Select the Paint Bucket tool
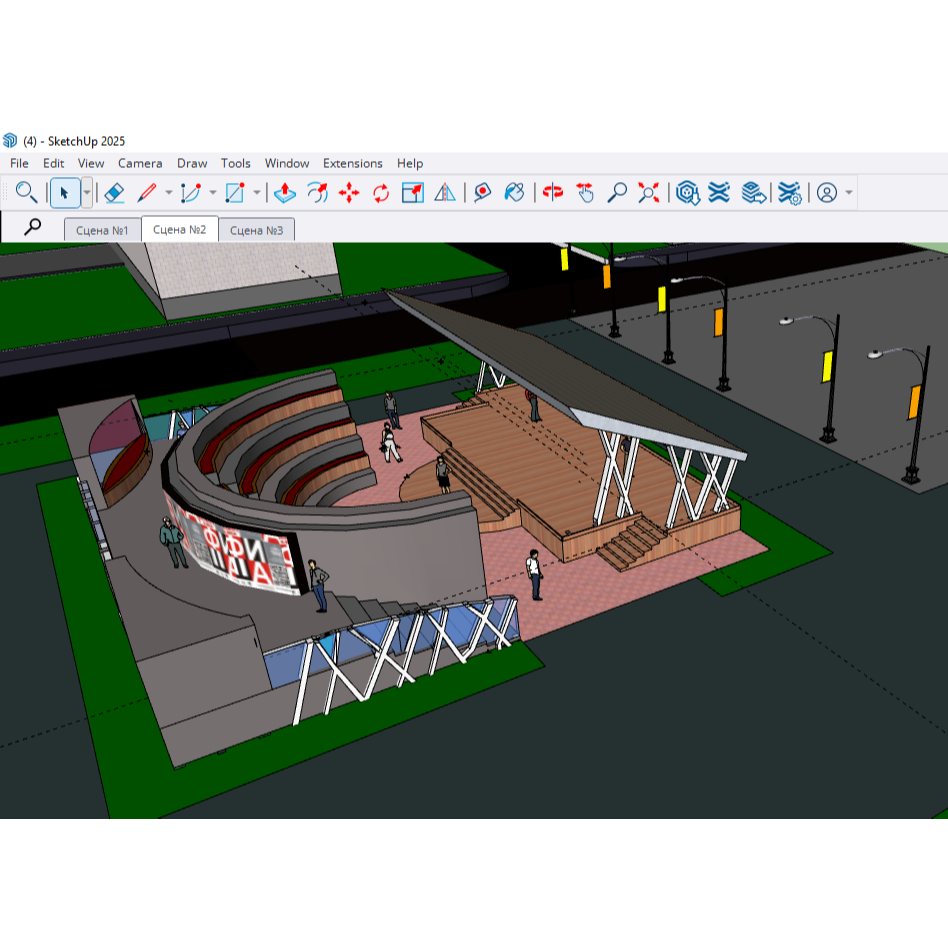This screenshot has width=948, height=948. 514,192
